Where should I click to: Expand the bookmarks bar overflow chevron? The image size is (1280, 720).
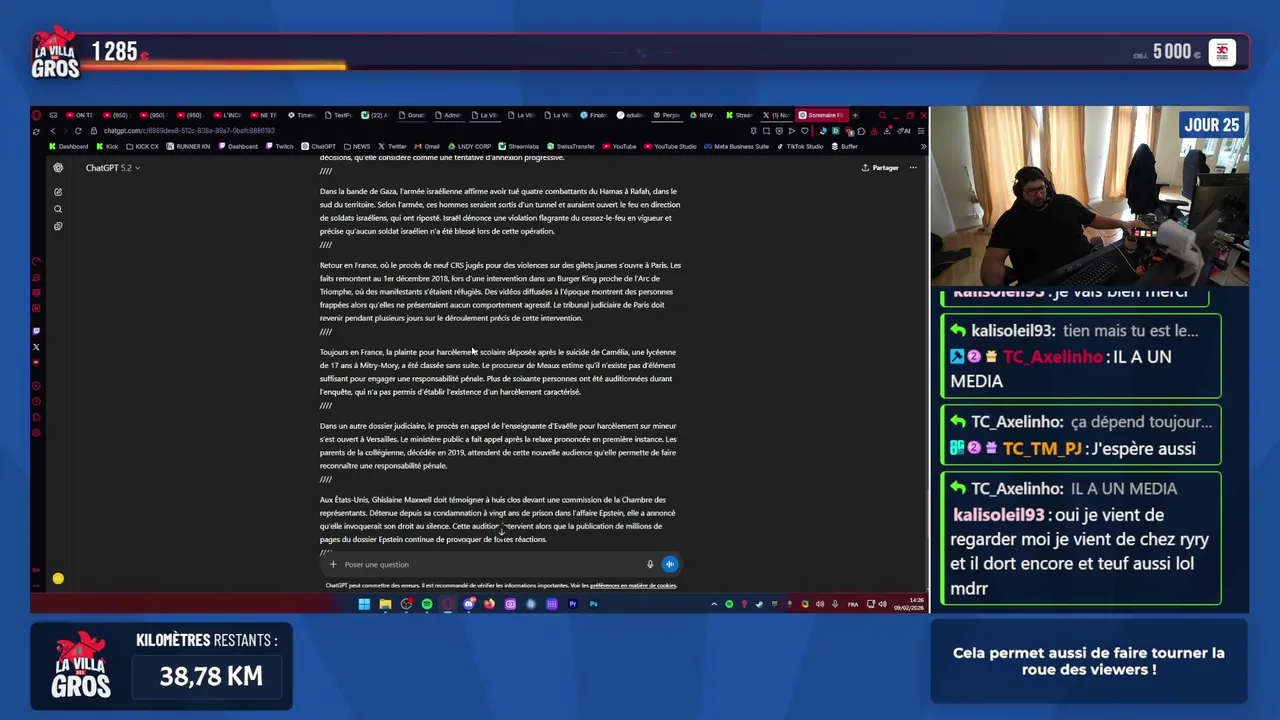pos(924,146)
